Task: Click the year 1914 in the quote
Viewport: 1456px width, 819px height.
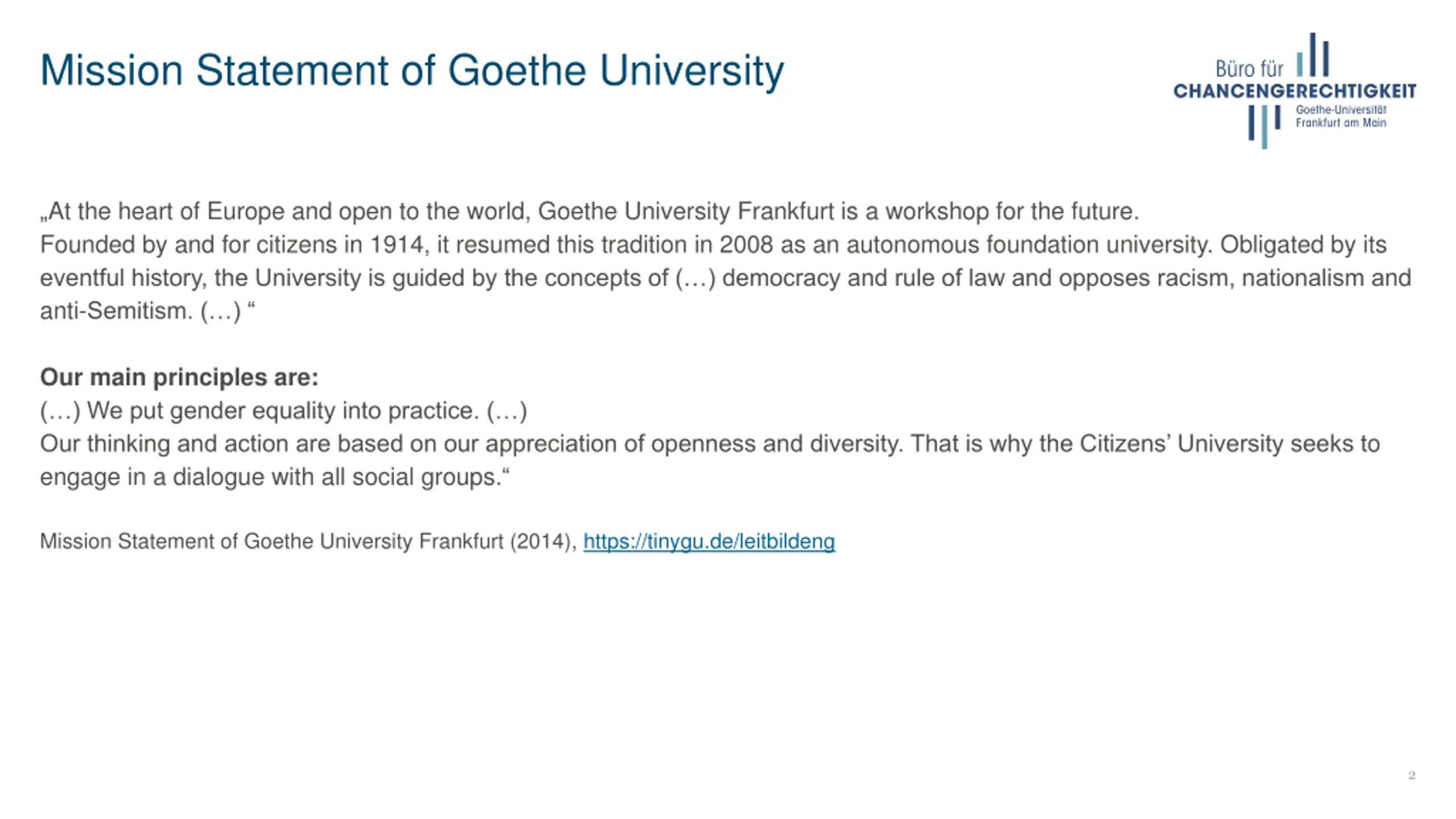Action: (x=397, y=245)
